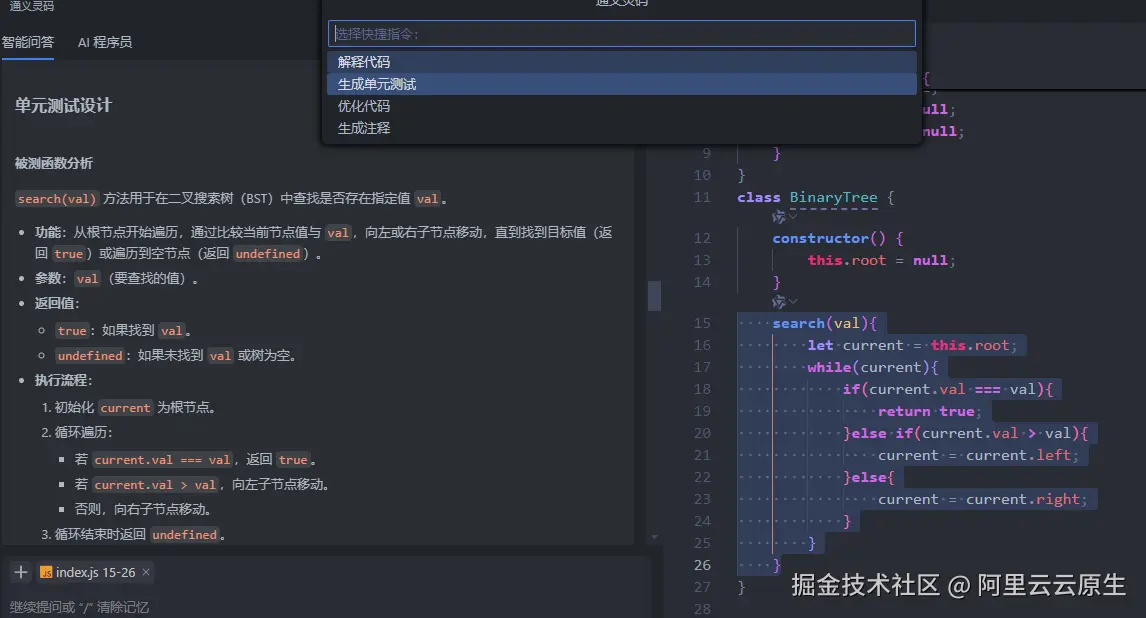Switch to 智能问答 tab
Image resolution: width=1146 pixels, height=618 pixels.
coord(28,42)
